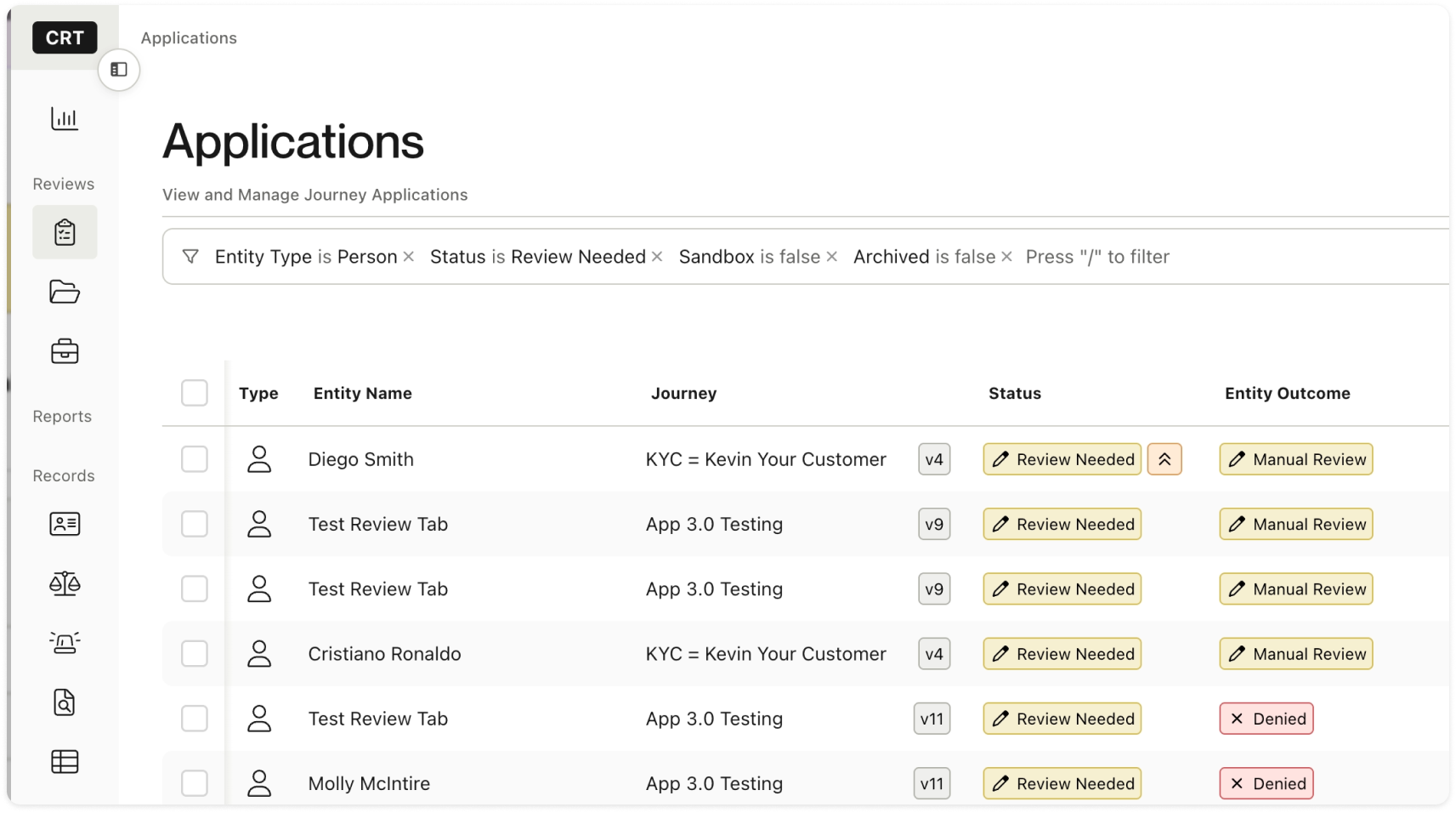Sort by the Entity Outcome column header
Image resolution: width=1456 pixels, height=813 pixels.
tap(1288, 394)
